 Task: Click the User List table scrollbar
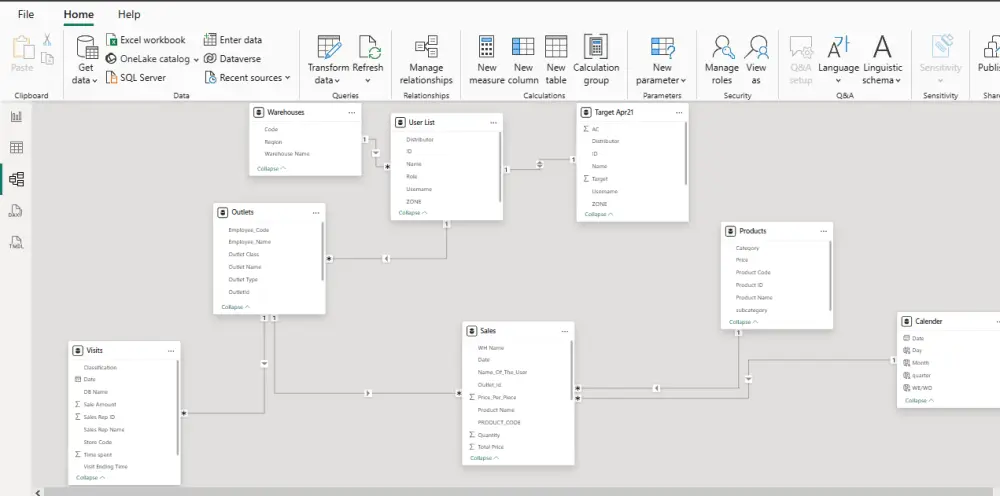500,168
